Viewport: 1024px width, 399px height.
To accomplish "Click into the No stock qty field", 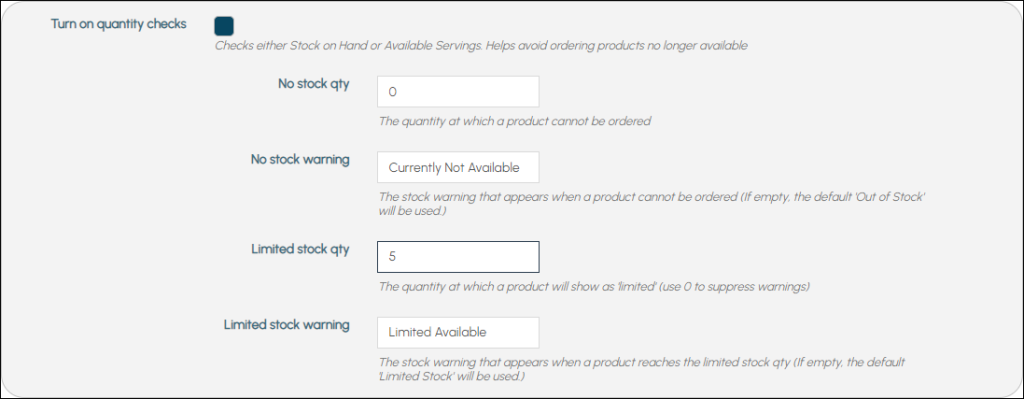I will (458, 92).
